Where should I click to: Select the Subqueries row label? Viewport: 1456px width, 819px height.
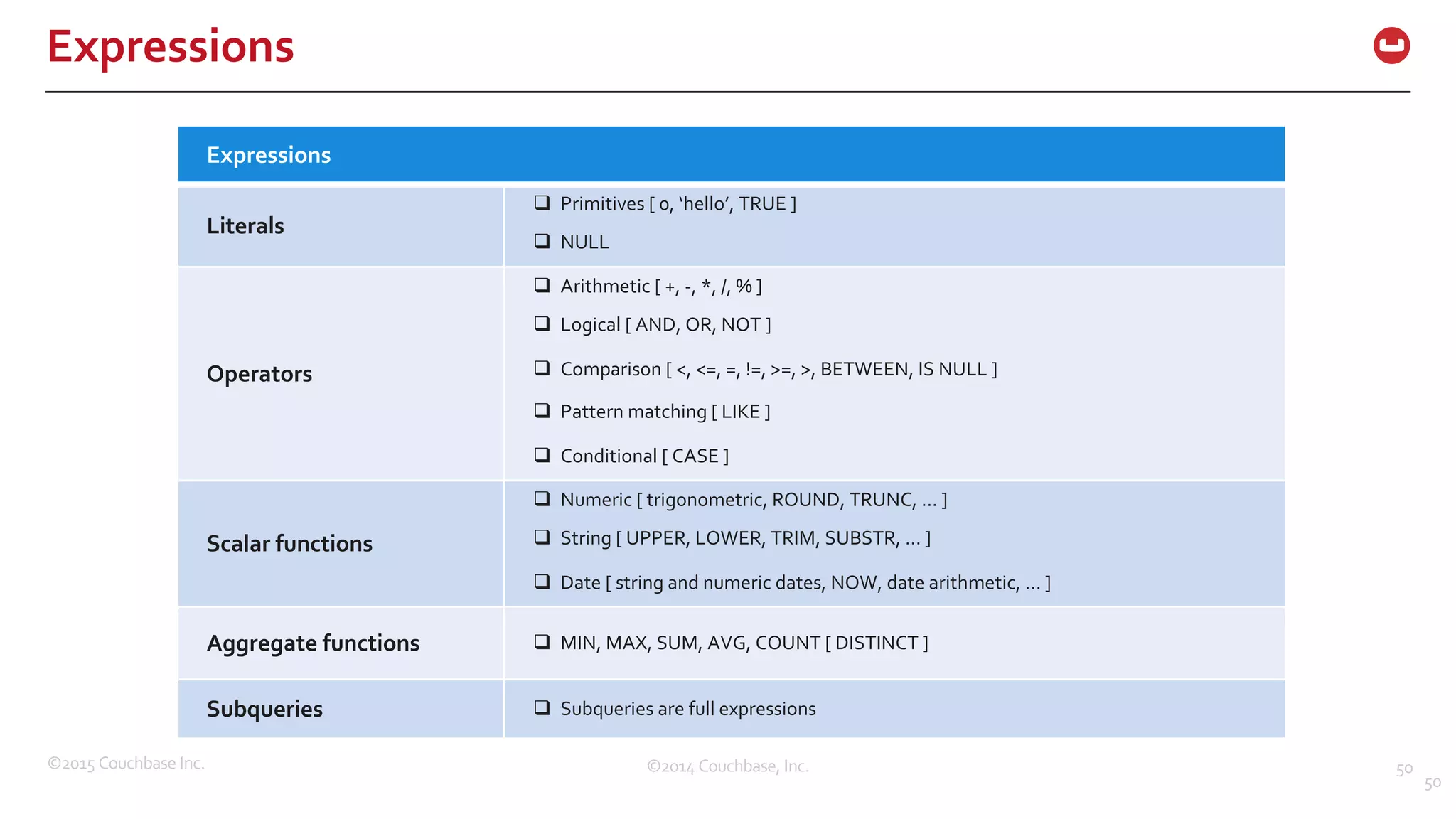coord(264,710)
